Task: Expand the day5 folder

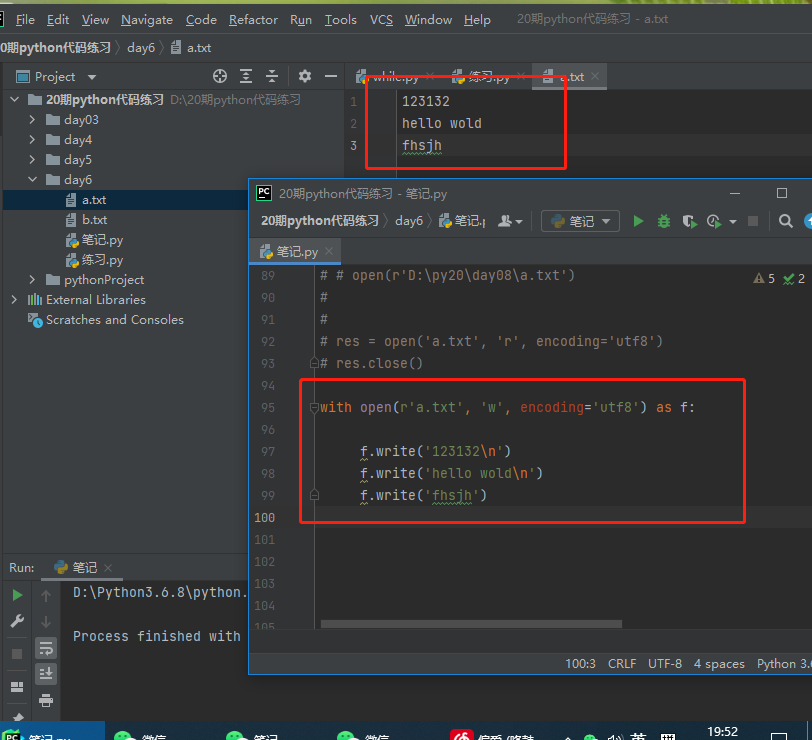Action: [x=32, y=159]
